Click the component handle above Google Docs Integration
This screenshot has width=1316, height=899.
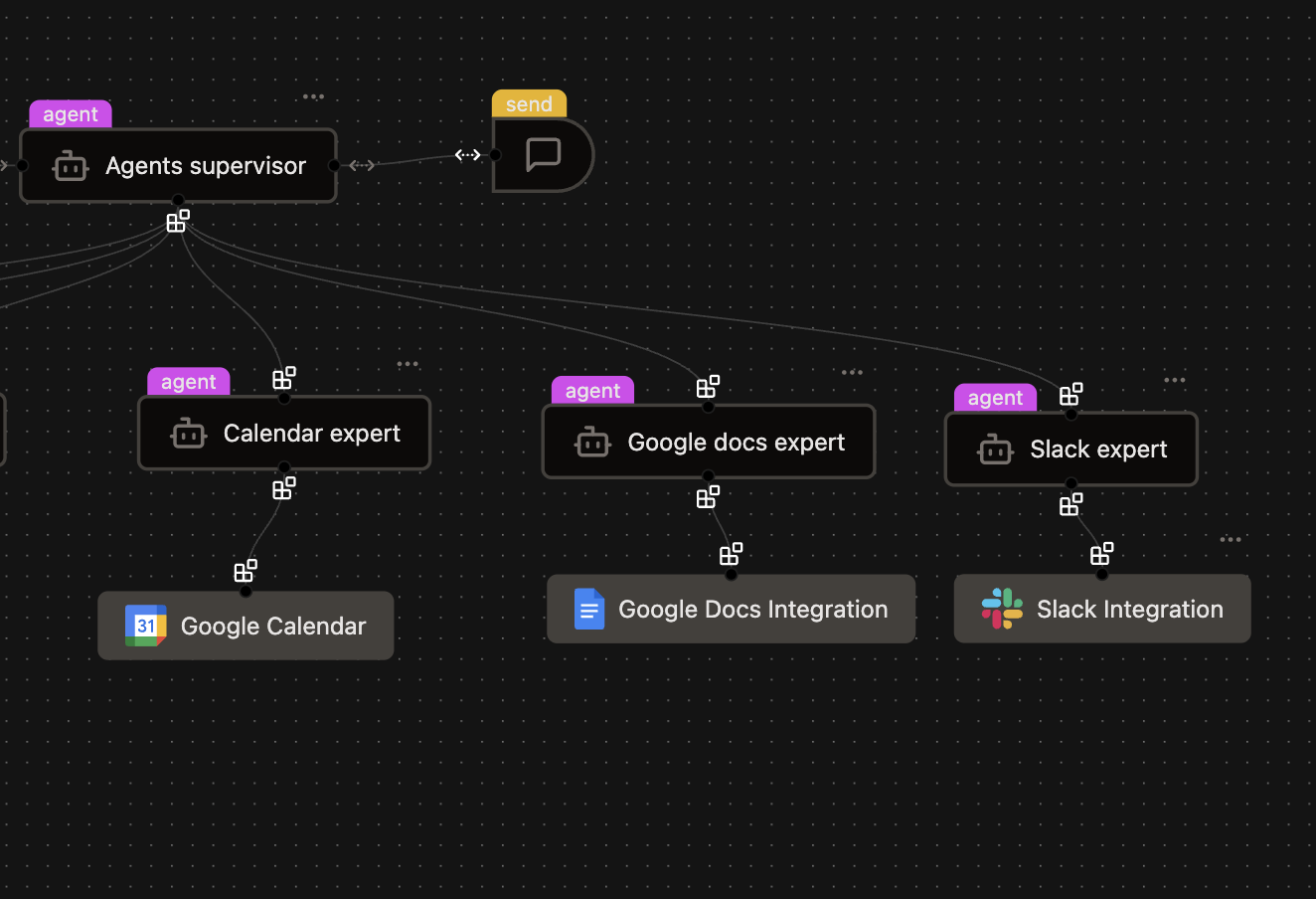pos(732,554)
